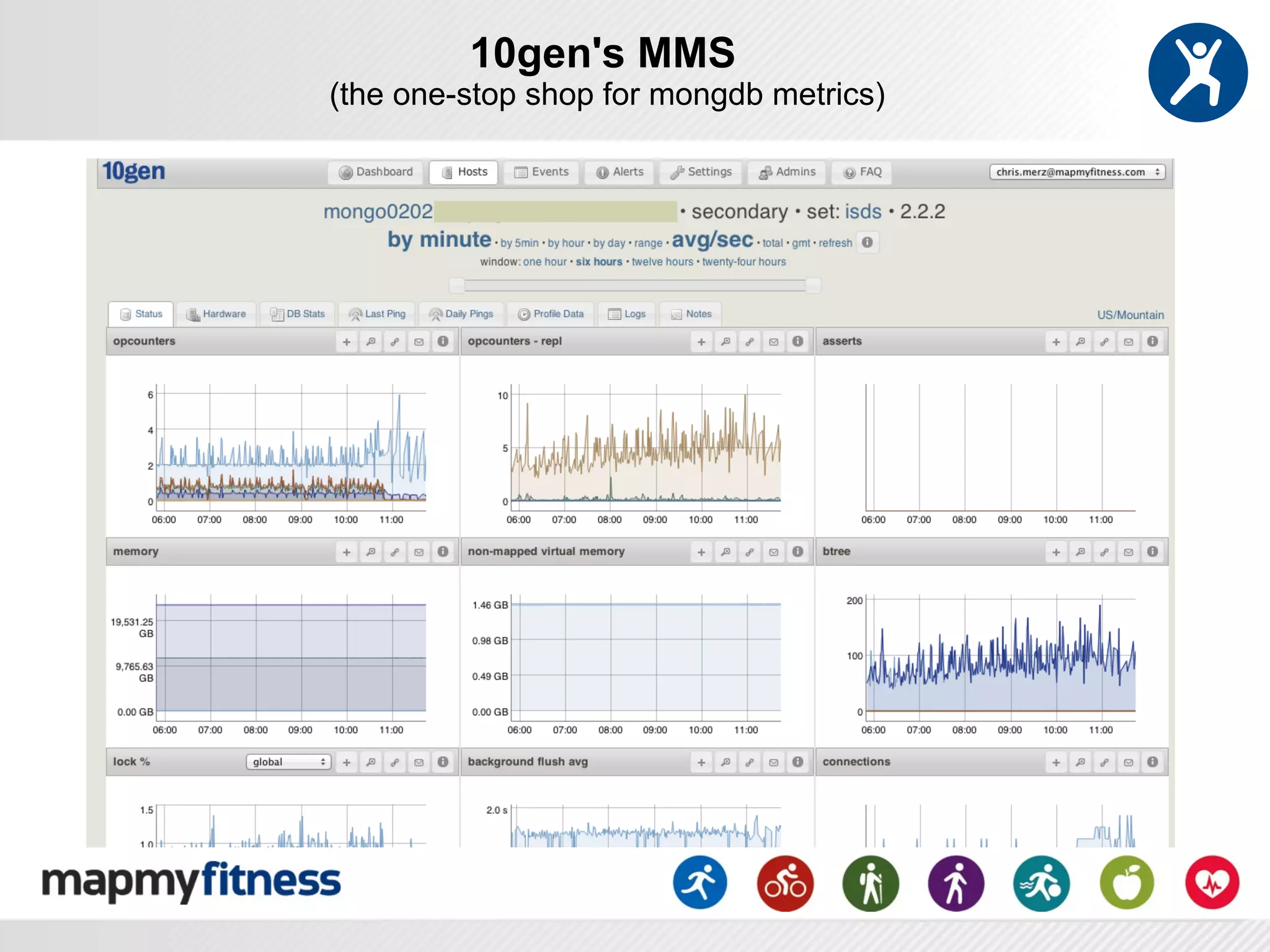Set granularity to by 5min
1270x952 pixels.
click(x=520, y=243)
